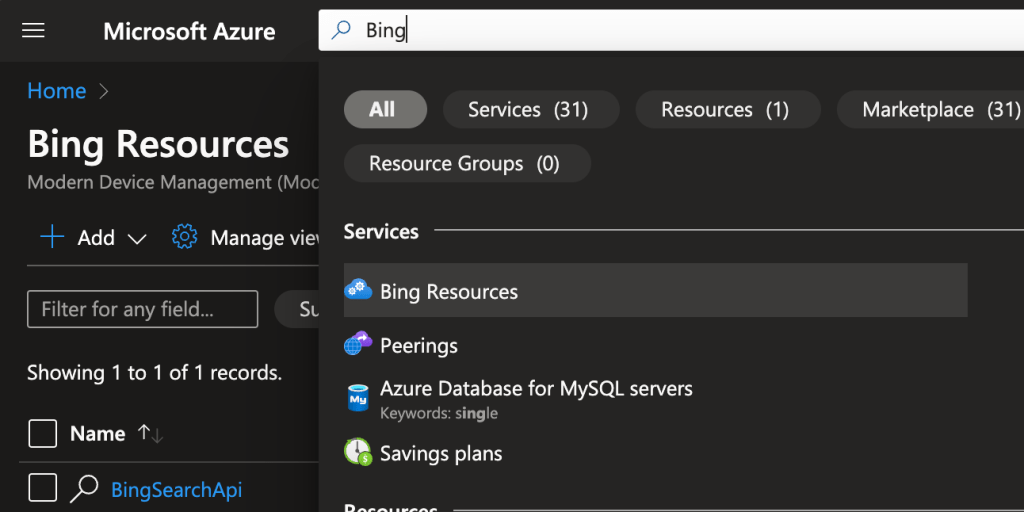
Task: Click the search magnifier icon in search bar
Action: (x=341, y=30)
